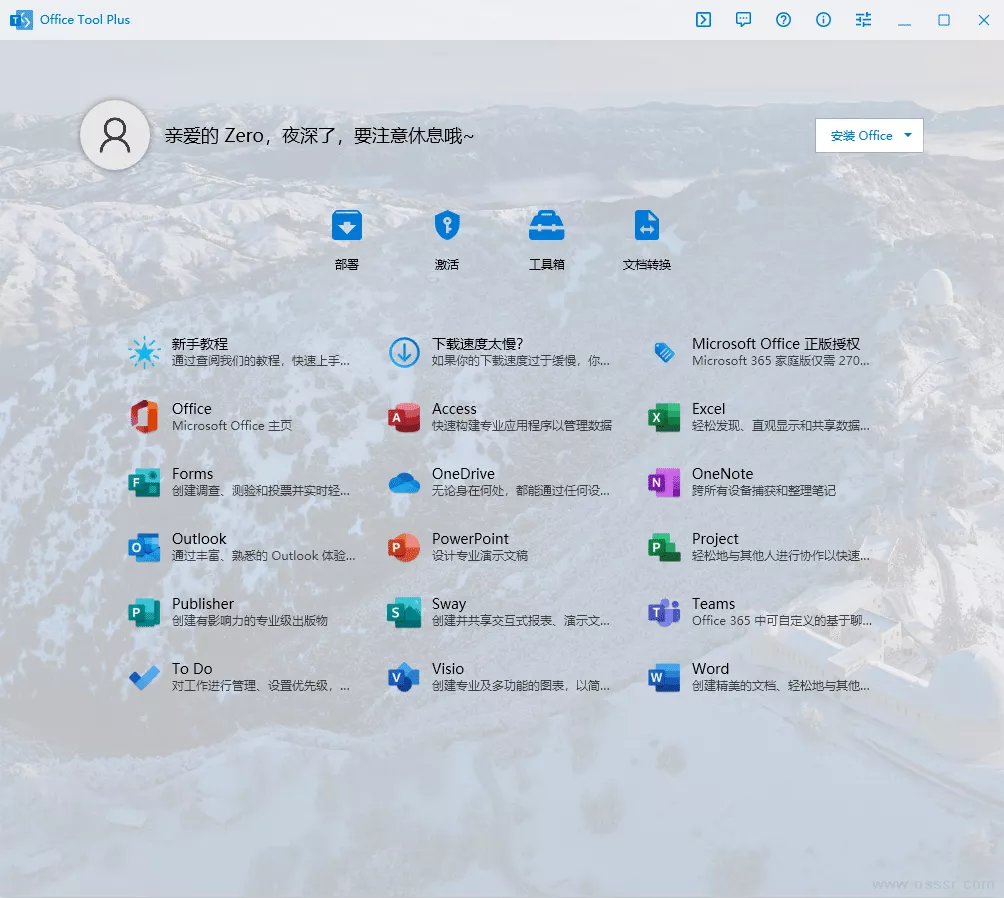The width and height of the screenshot is (1004, 898).
Task: Open the command box icon in title bar
Action: pos(703,20)
